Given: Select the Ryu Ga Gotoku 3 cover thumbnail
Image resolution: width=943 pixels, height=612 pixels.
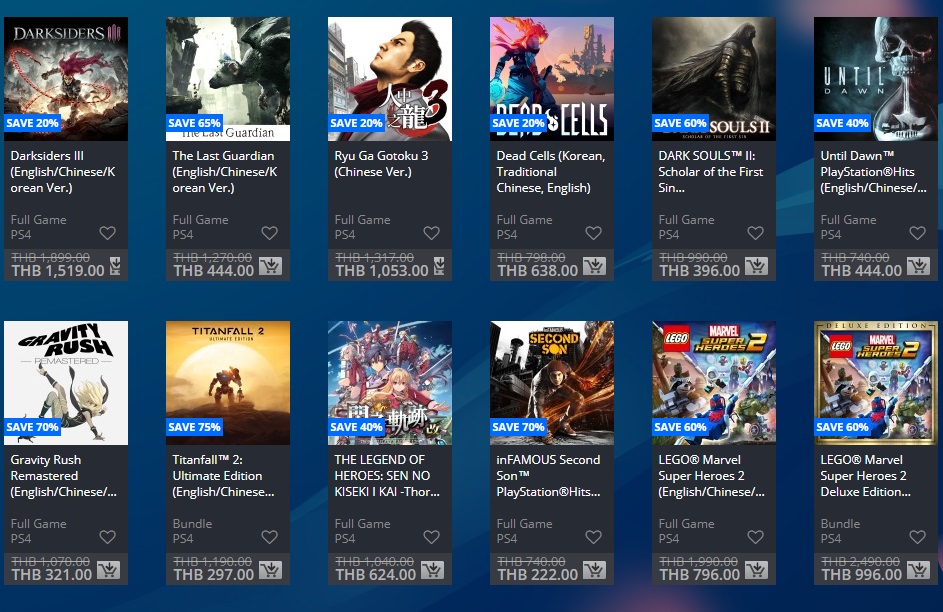Looking at the screenshot, I should click(x=390, y=79).
